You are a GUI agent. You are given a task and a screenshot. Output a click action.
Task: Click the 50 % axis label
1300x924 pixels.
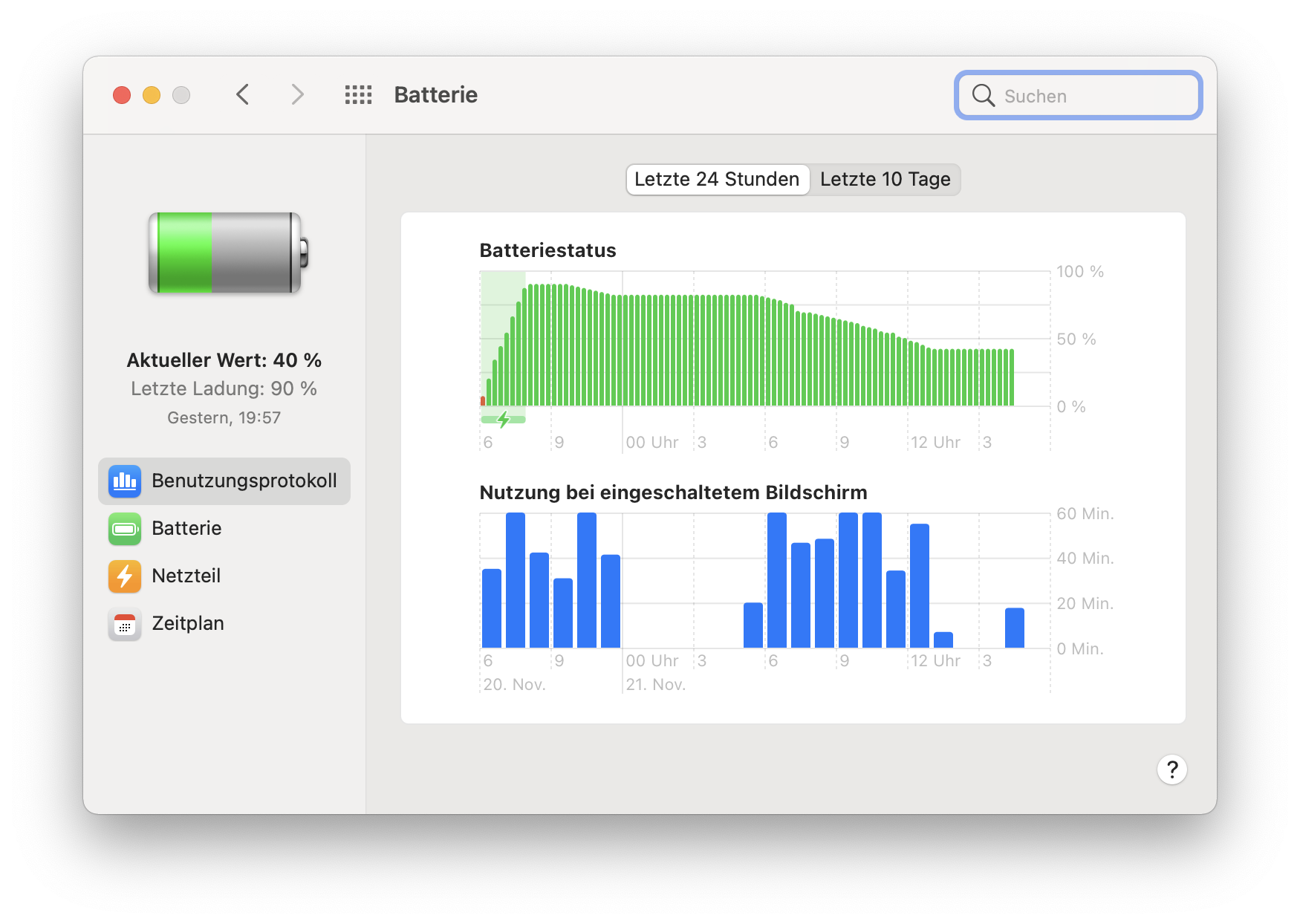pyautogui.click(x=1076, y=339)
